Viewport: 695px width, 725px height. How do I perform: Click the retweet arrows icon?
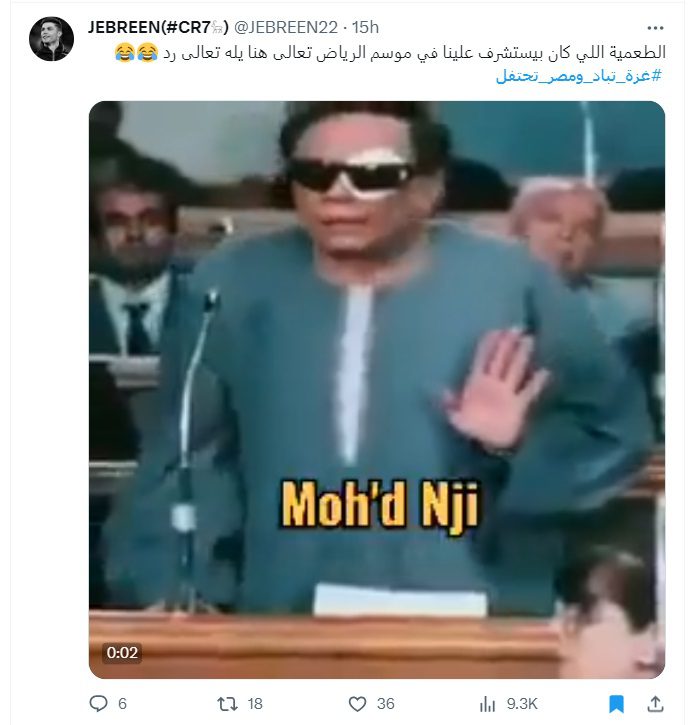pyautogui.click(x=228, y=704)
